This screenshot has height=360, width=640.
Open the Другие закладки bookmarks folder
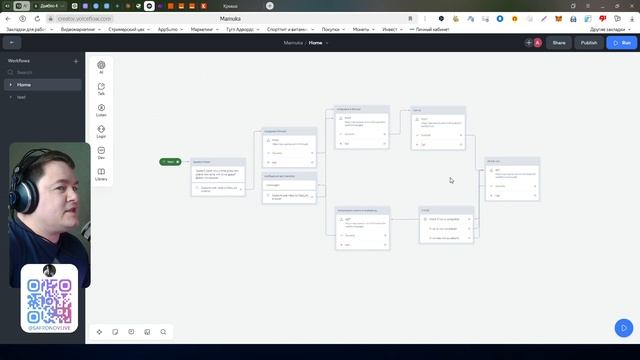pos(610,29)
